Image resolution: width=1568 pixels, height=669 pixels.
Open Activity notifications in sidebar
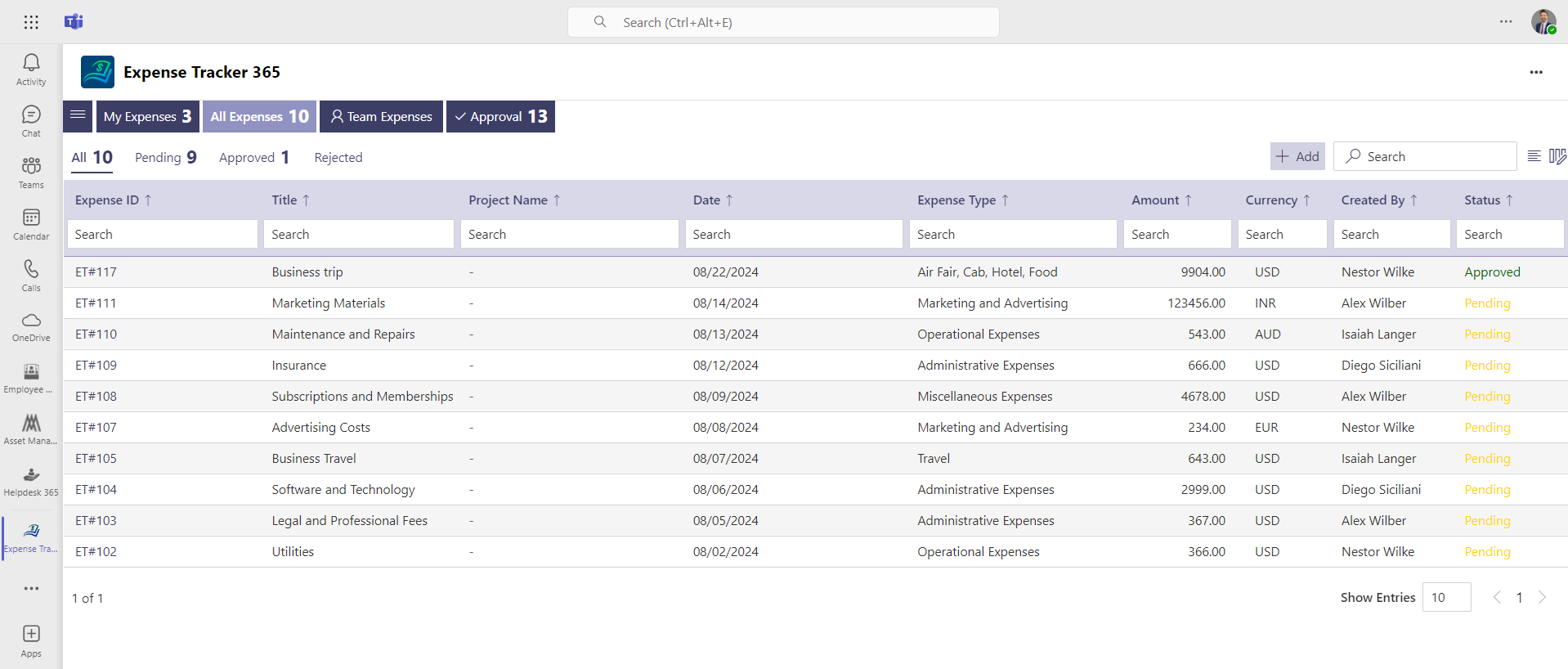[x=31, y=70]
